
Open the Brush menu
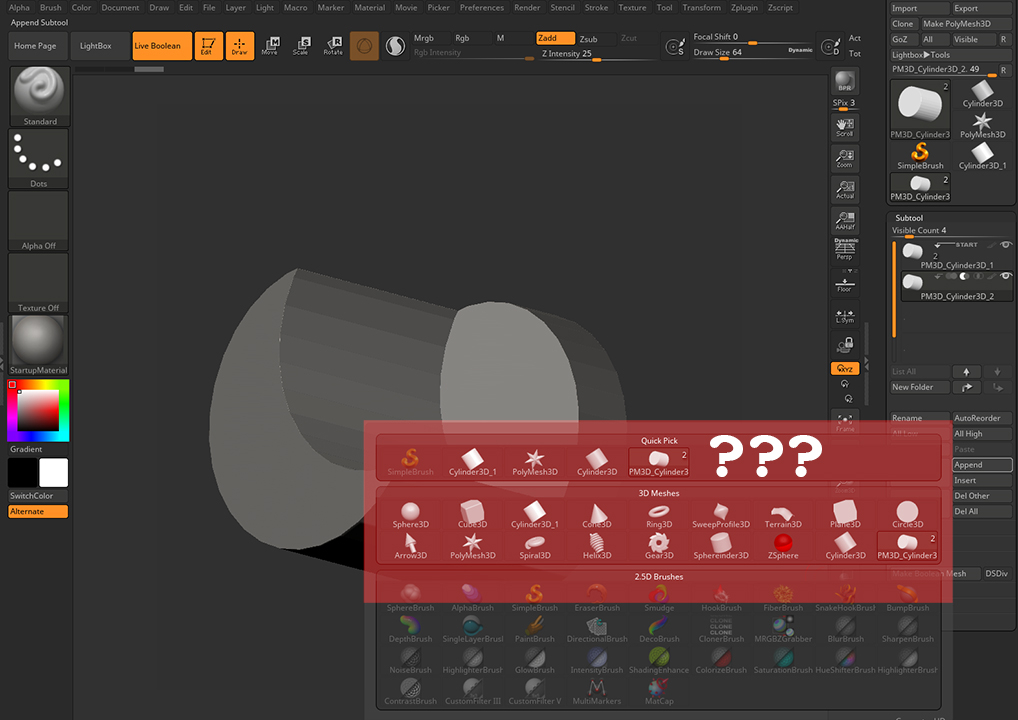[51, 8]
